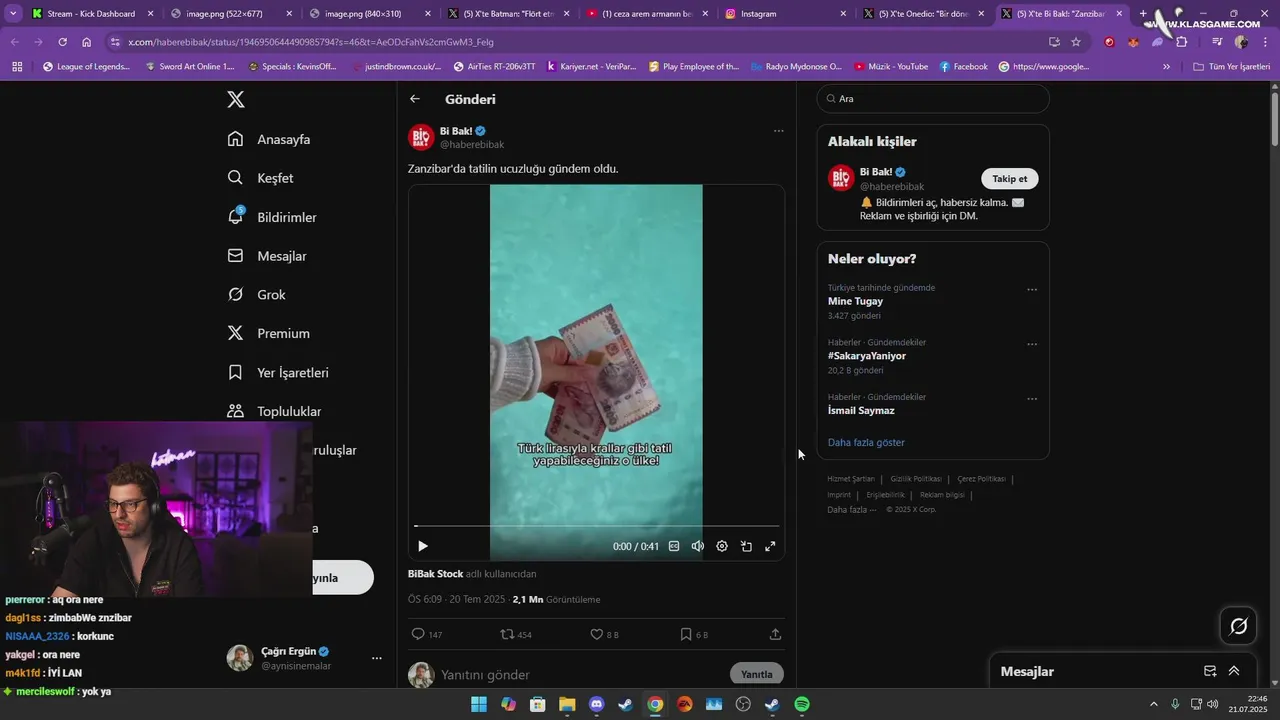Open video settings gear
Screen dimensions: 1280x720
pyautogui.click(x=722, y=546)
